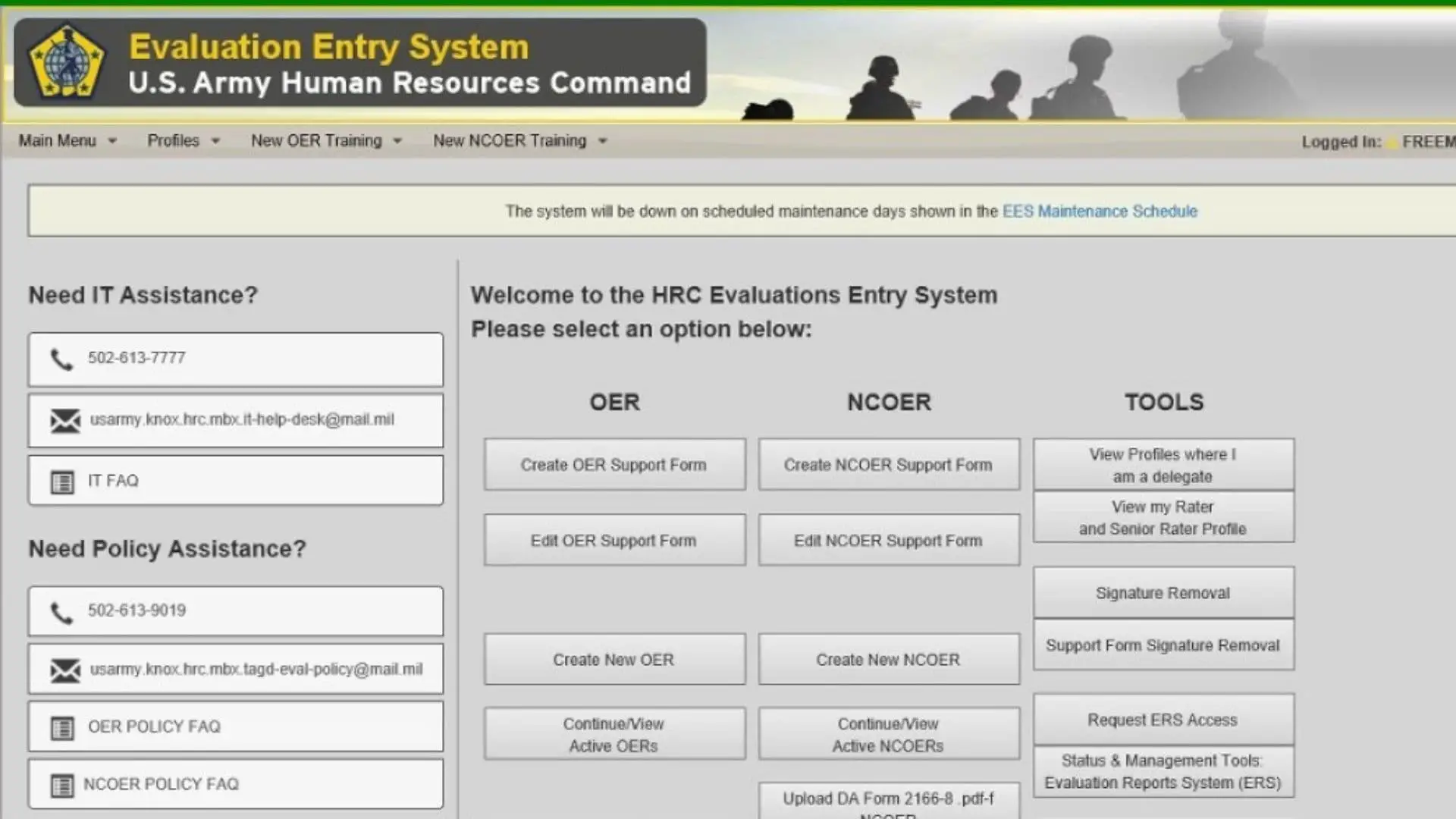Screen dimensions: 1456x819
Task: Click the policy email icon for eval policy
Action: click(64, 670)
